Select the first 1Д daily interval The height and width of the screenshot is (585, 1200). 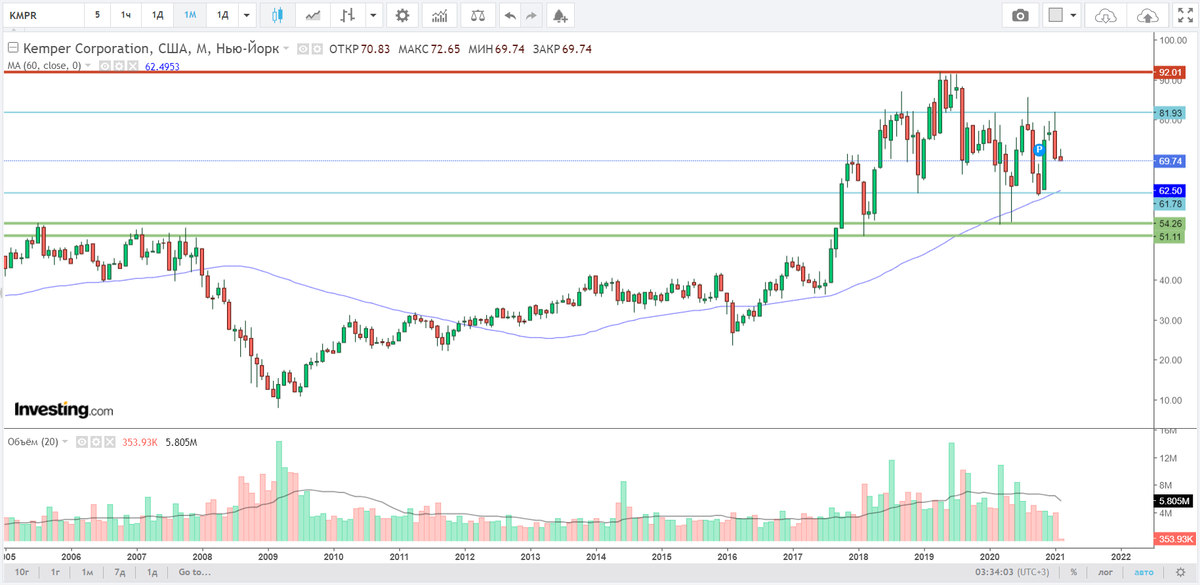coord(158,15)
